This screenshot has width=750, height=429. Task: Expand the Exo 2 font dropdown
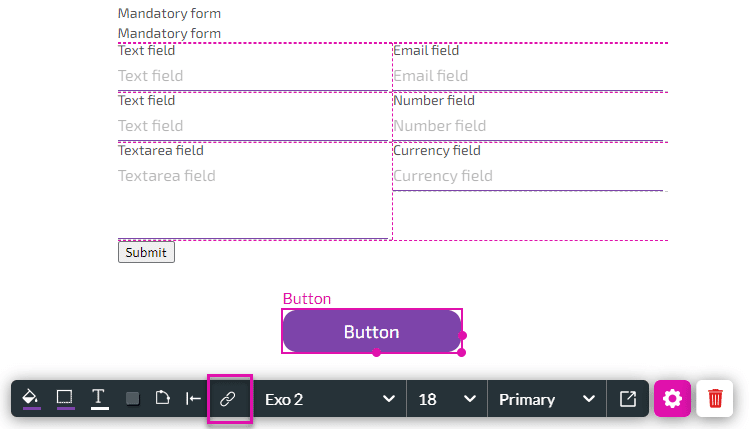coord(330,399)
